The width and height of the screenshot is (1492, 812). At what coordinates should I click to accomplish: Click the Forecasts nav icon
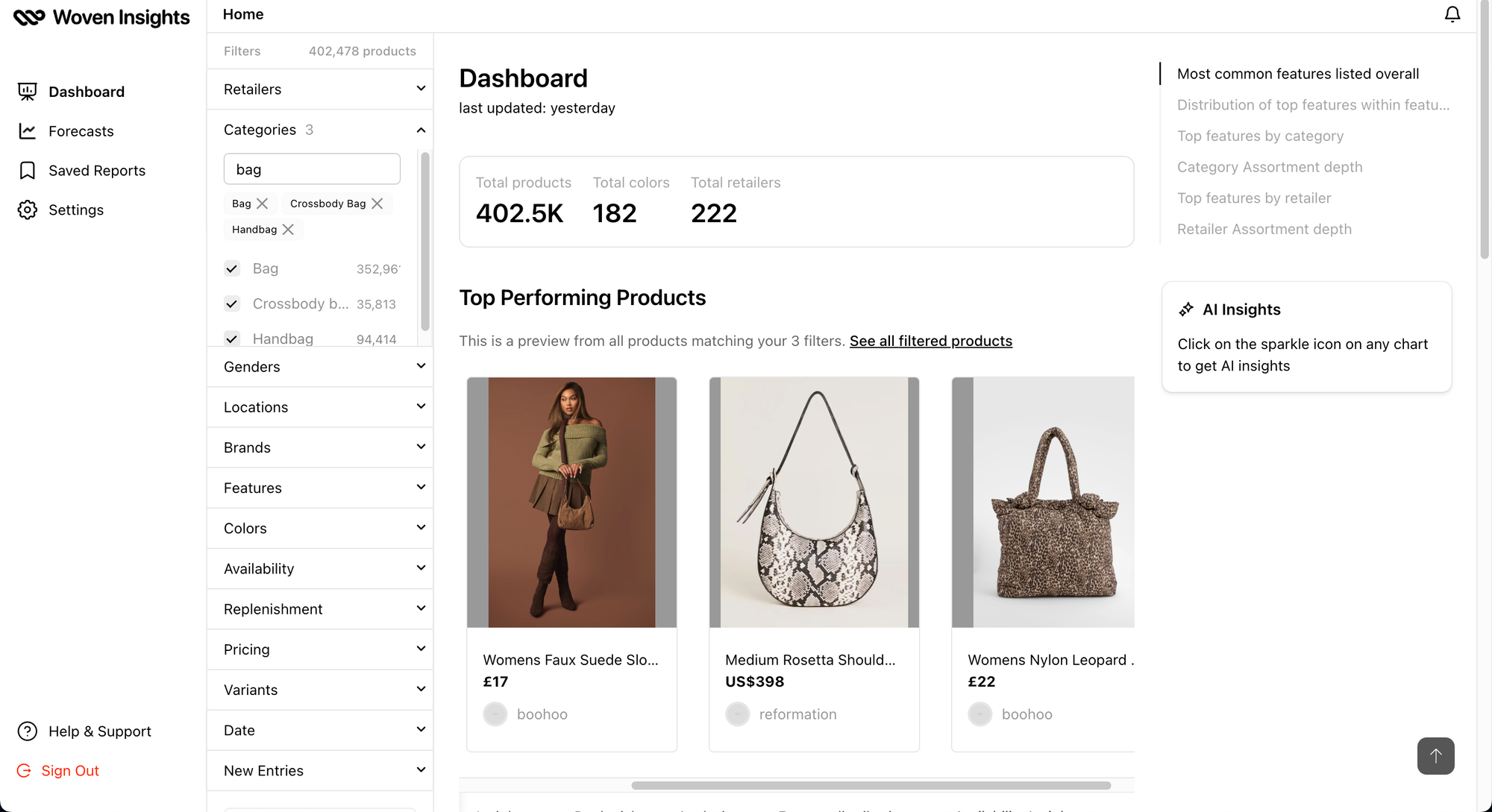click(27, 131)
